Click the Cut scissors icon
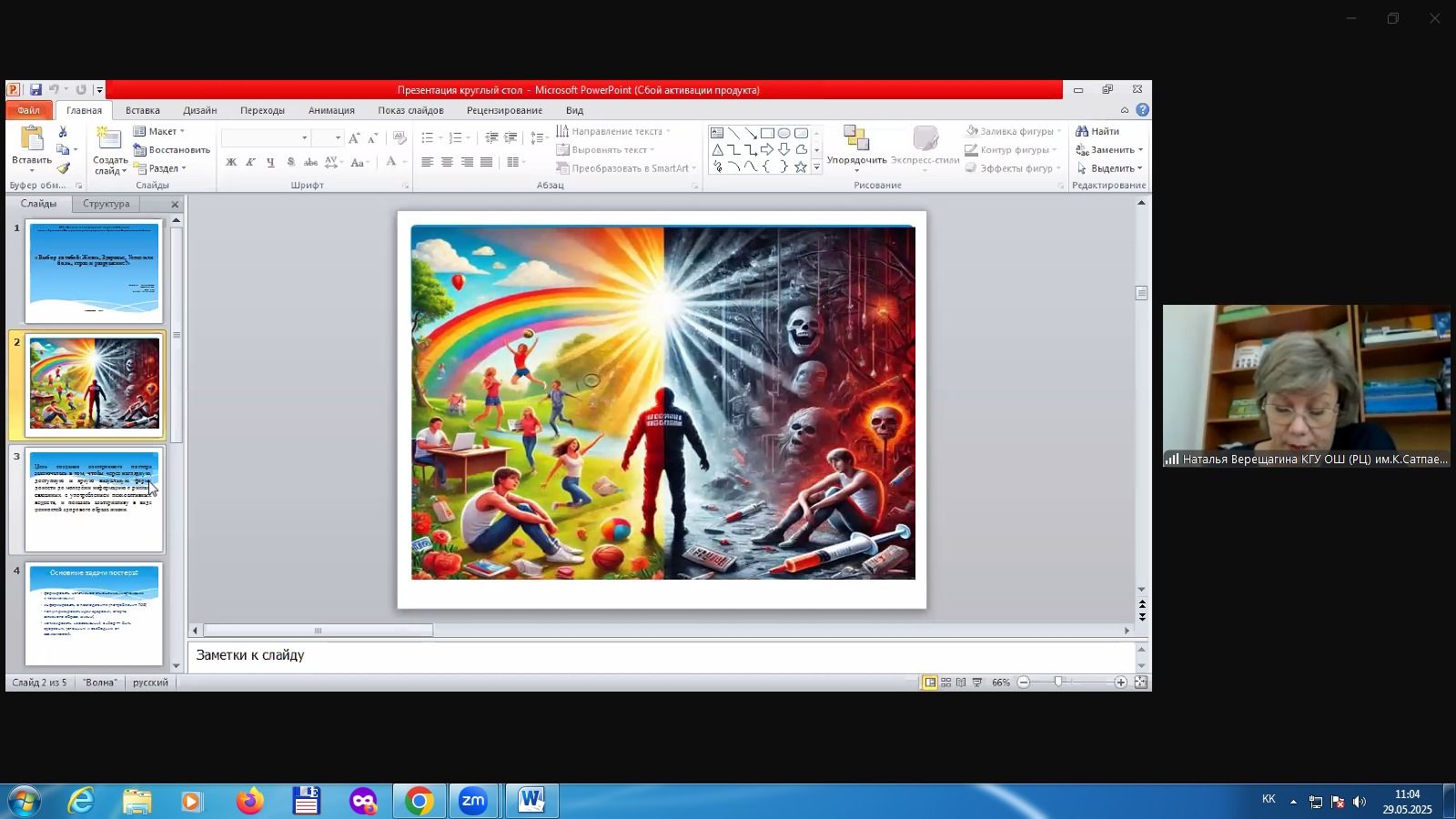 click(x=63, y=132)
